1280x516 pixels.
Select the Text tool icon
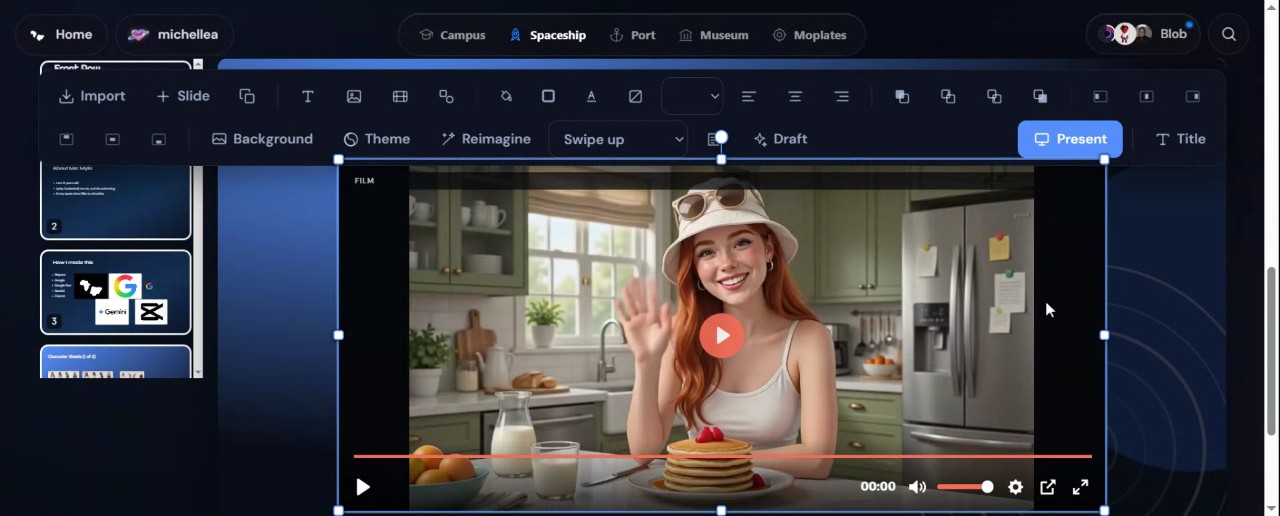308,96
